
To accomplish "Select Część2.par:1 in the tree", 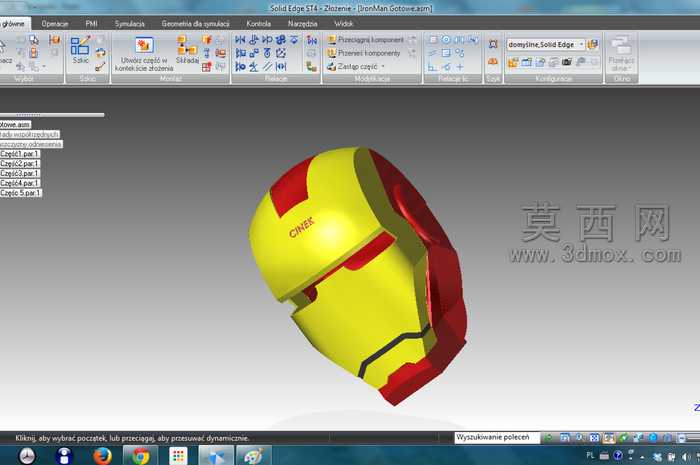I will click(x=20, y=164).
